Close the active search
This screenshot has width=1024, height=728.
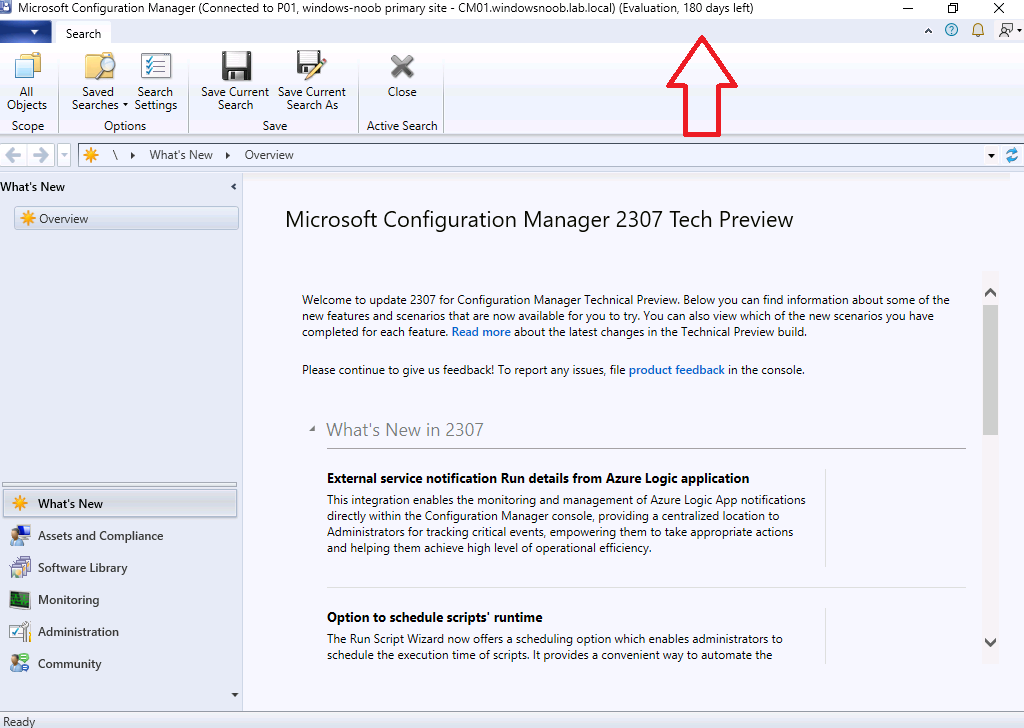pos(402,76)
